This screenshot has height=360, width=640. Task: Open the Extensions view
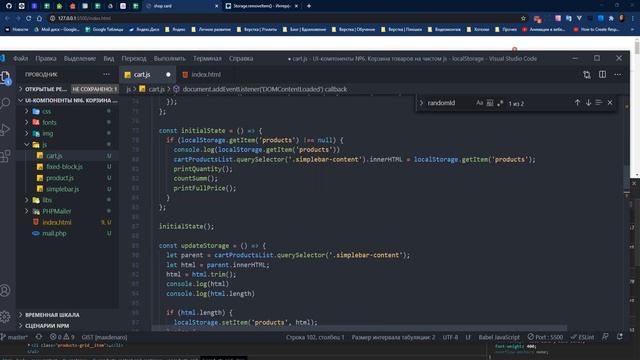pos(6,156)
